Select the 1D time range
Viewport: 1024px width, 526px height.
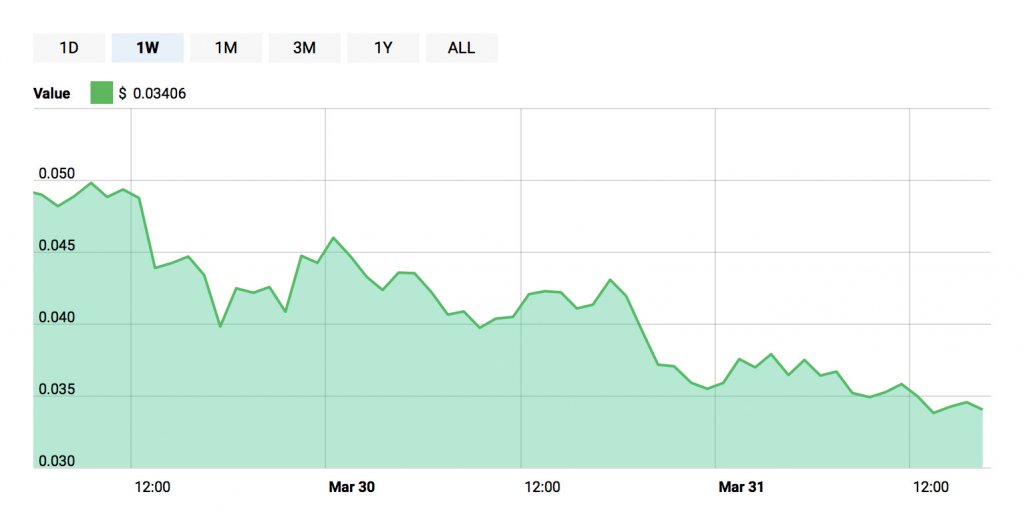point(69,48)
